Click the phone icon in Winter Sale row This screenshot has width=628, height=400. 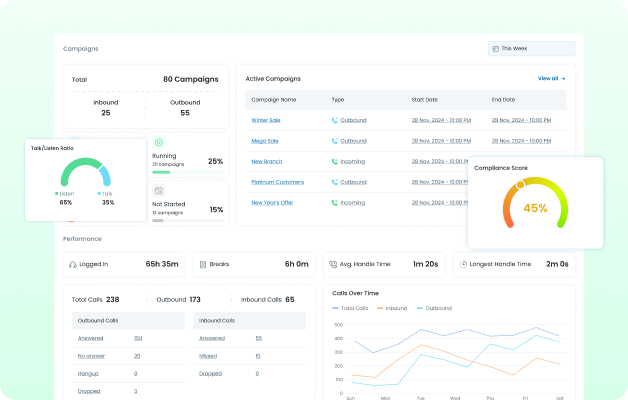click(x=335, y=120)
